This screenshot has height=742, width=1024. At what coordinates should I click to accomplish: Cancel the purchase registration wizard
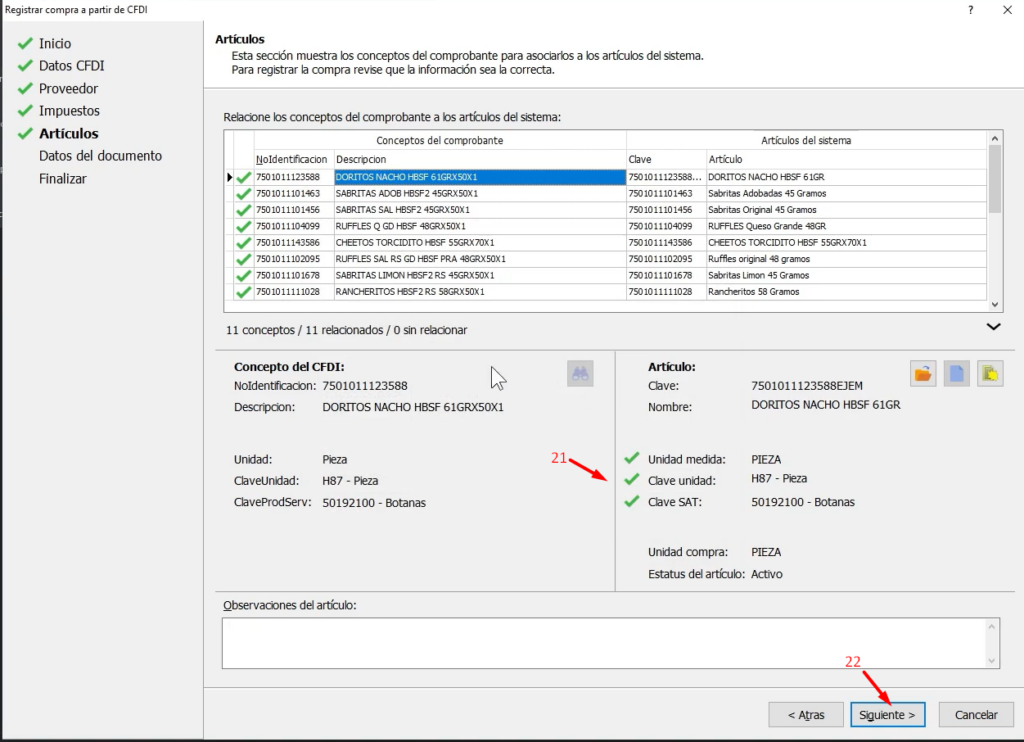point(976,715)
